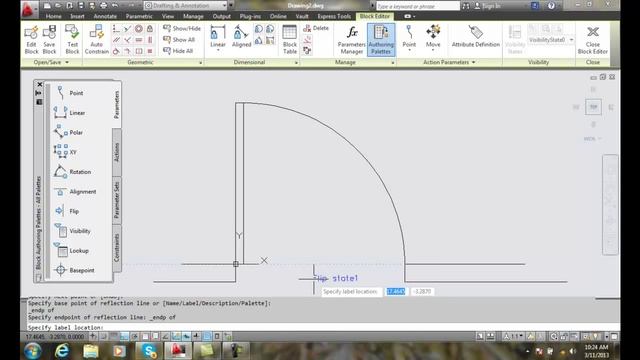
Task: Open the Manage ribbon tab
Action: [193, 16]
